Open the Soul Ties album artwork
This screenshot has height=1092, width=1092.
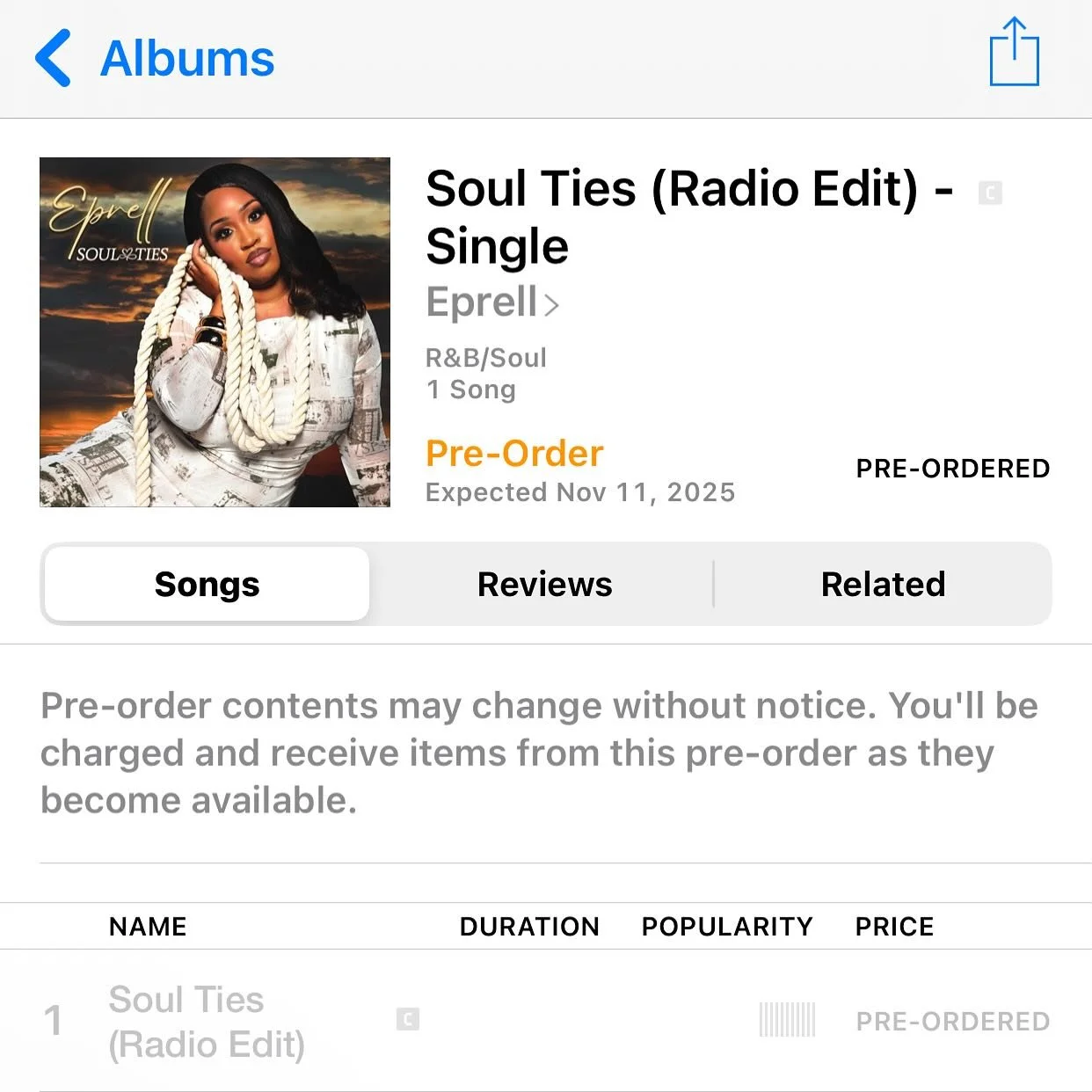[x=215, y=332]
